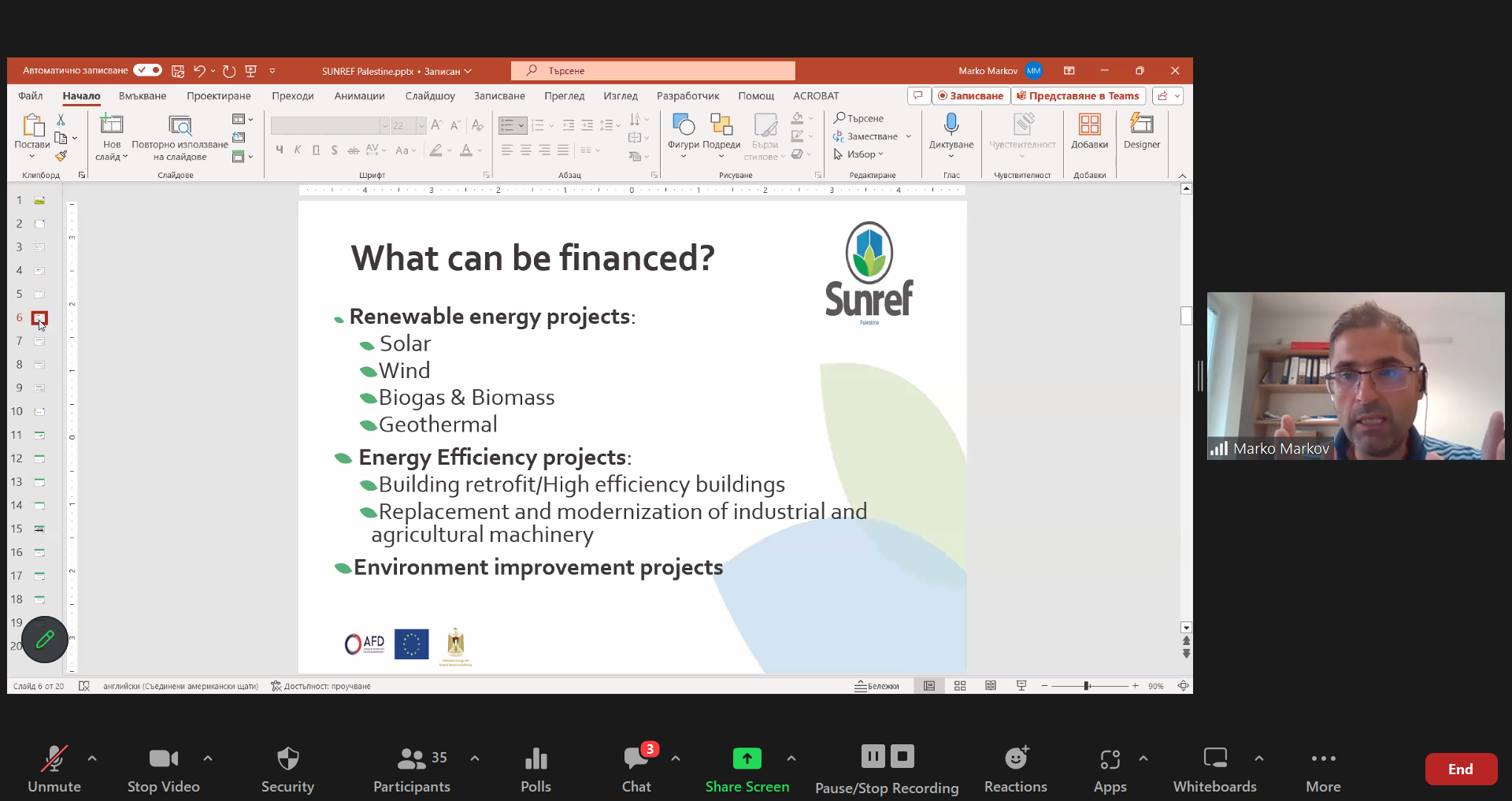
Task: Stop Video in Zoom toolbar
Action: click(x=163, y=769)
